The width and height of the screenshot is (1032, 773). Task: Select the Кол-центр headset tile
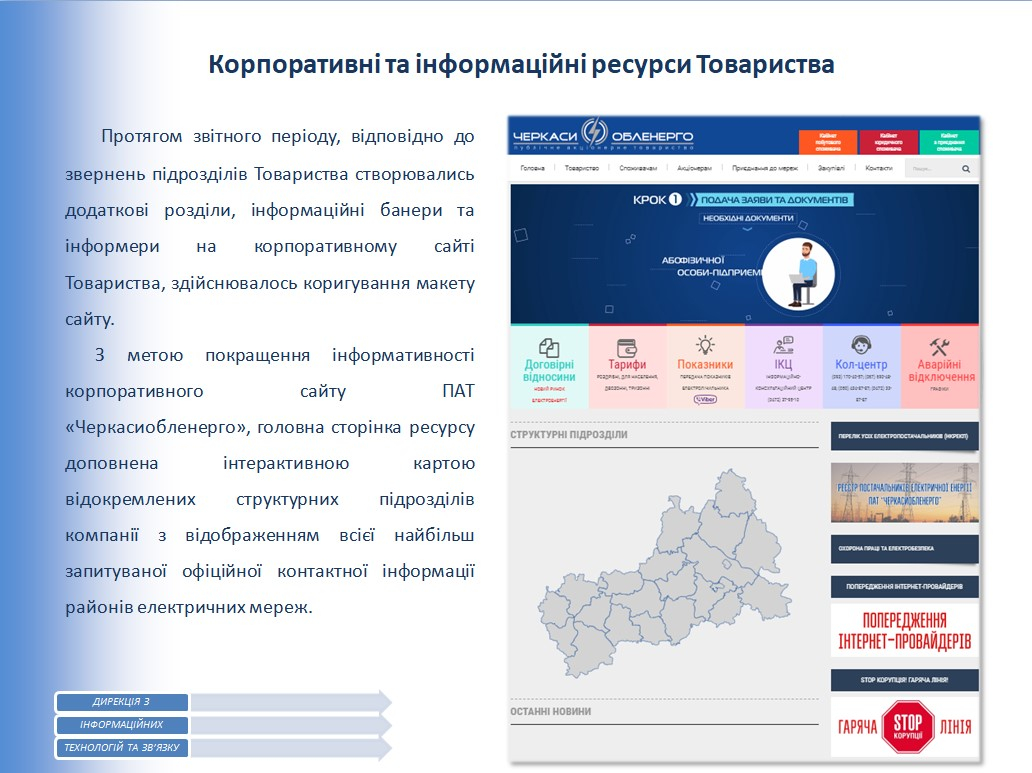tap(862, 366)
